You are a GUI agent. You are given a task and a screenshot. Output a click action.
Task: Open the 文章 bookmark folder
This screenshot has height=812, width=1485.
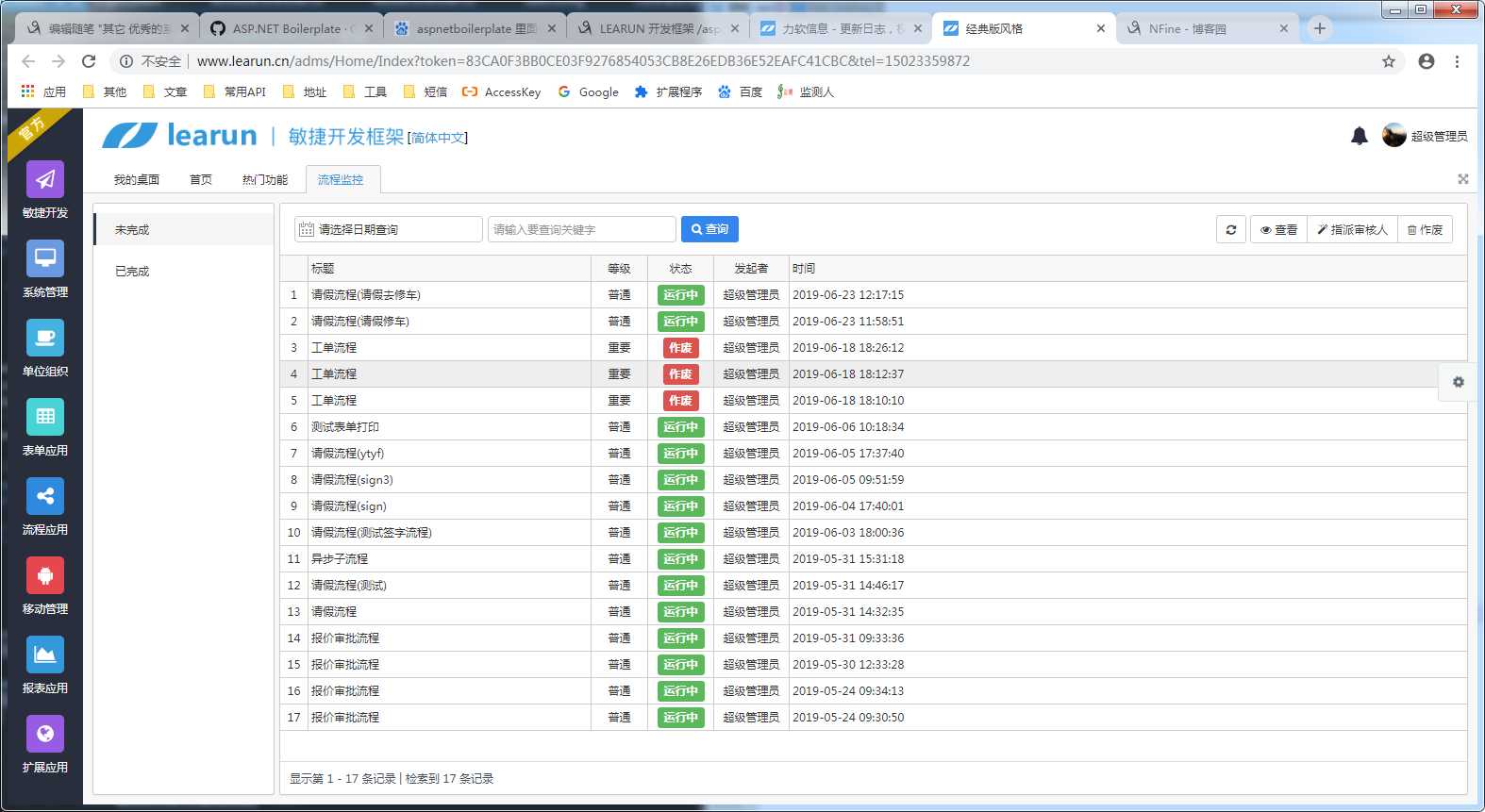click(x=165, y=91)
